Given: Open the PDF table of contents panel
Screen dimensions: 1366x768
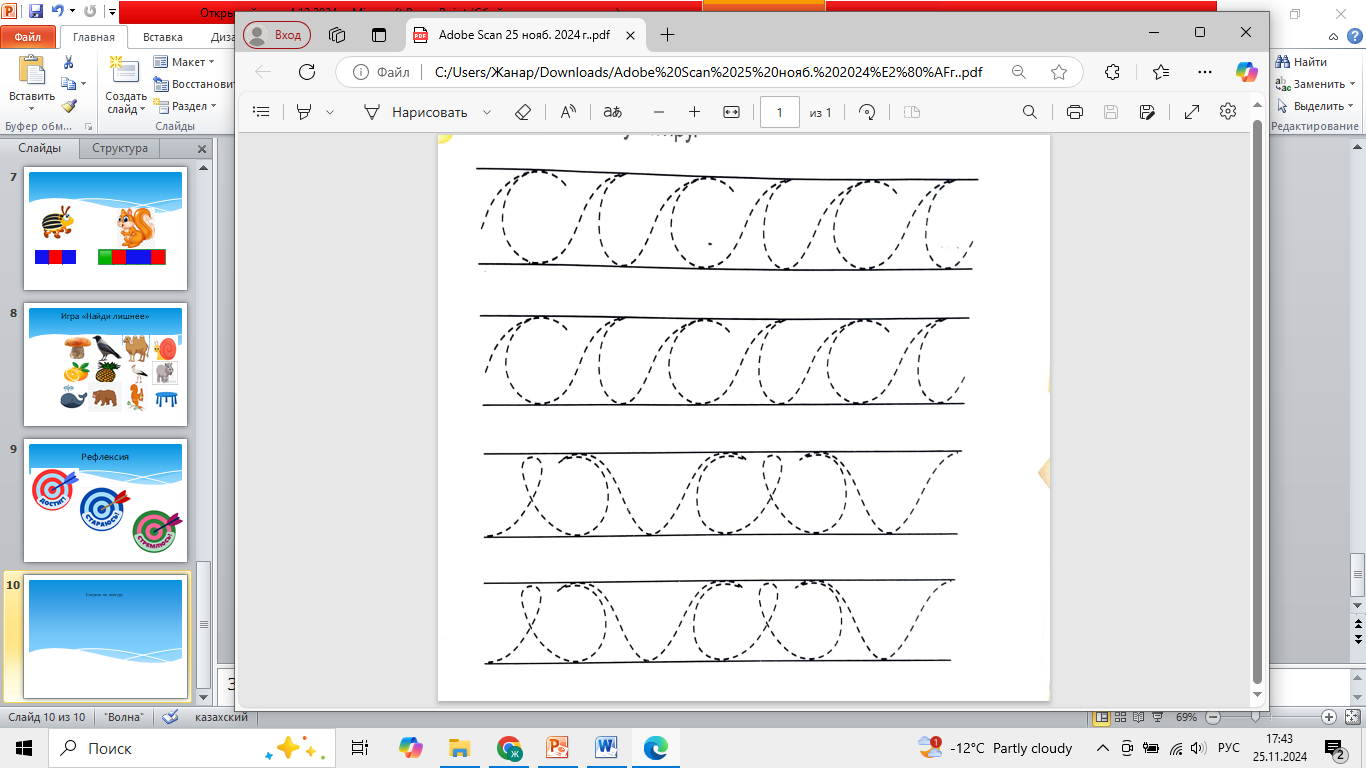Looking at the screenshot, I should click(262, 112).
